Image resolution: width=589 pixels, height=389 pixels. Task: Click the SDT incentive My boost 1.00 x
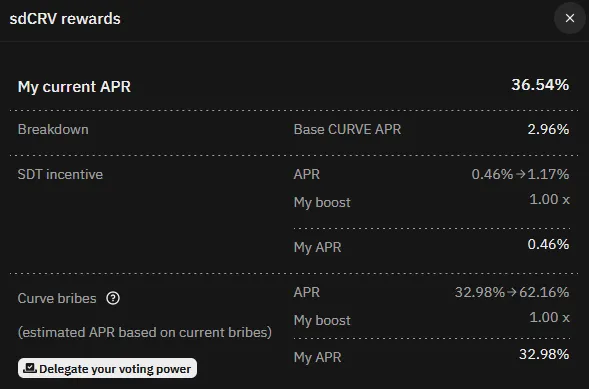click(550, 199)
